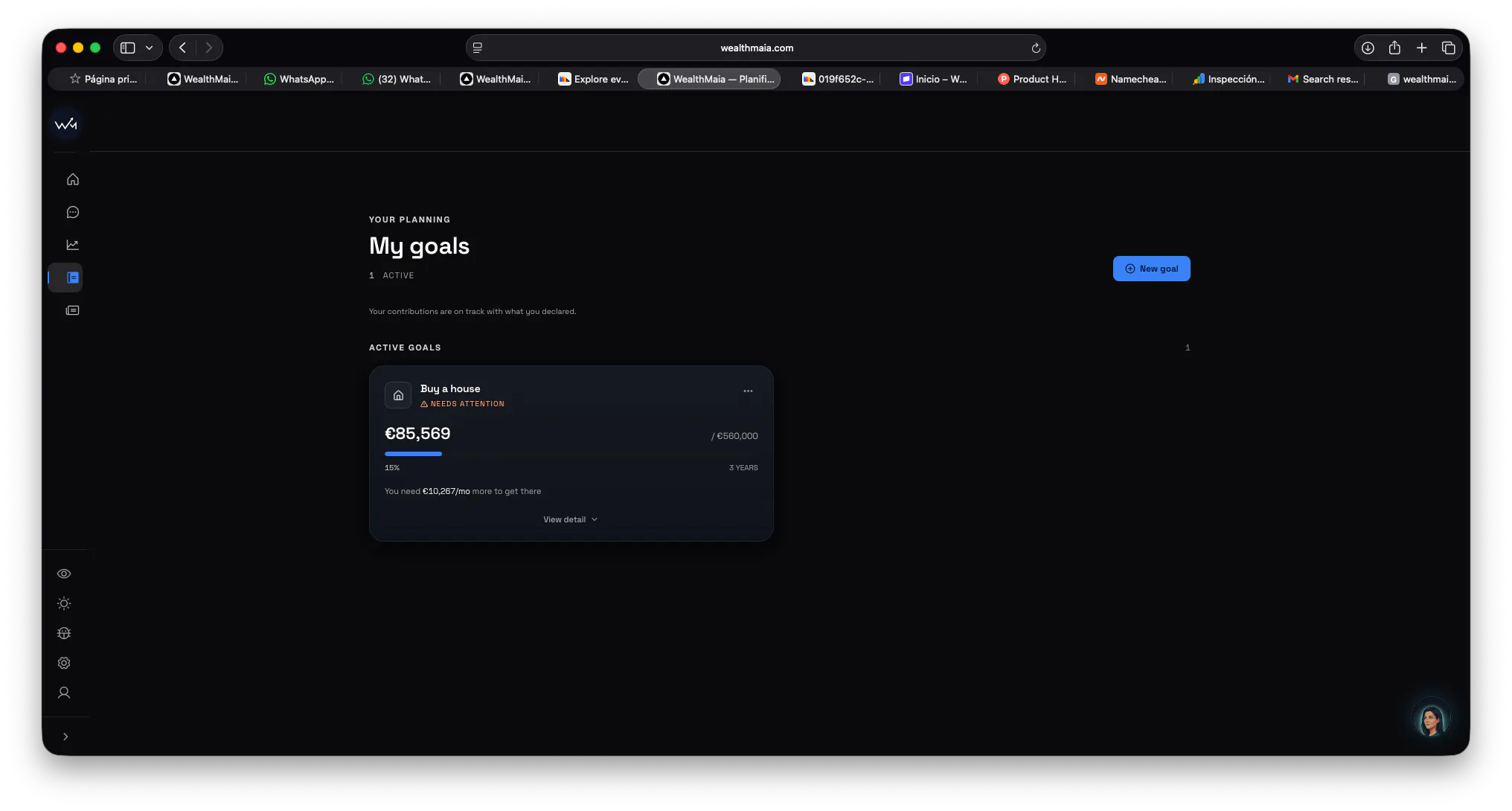Open Safari downloads icon
Screen dimensions: 1512x811
click(1368, 48)
